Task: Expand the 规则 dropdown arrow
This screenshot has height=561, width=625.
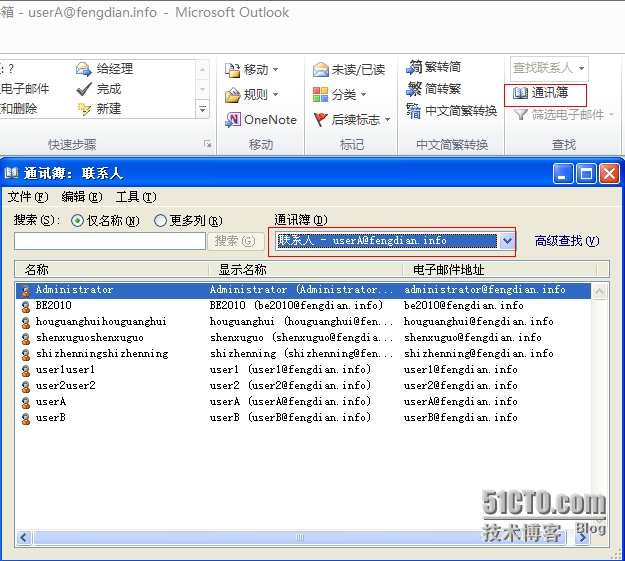Action: click(275, 95)
